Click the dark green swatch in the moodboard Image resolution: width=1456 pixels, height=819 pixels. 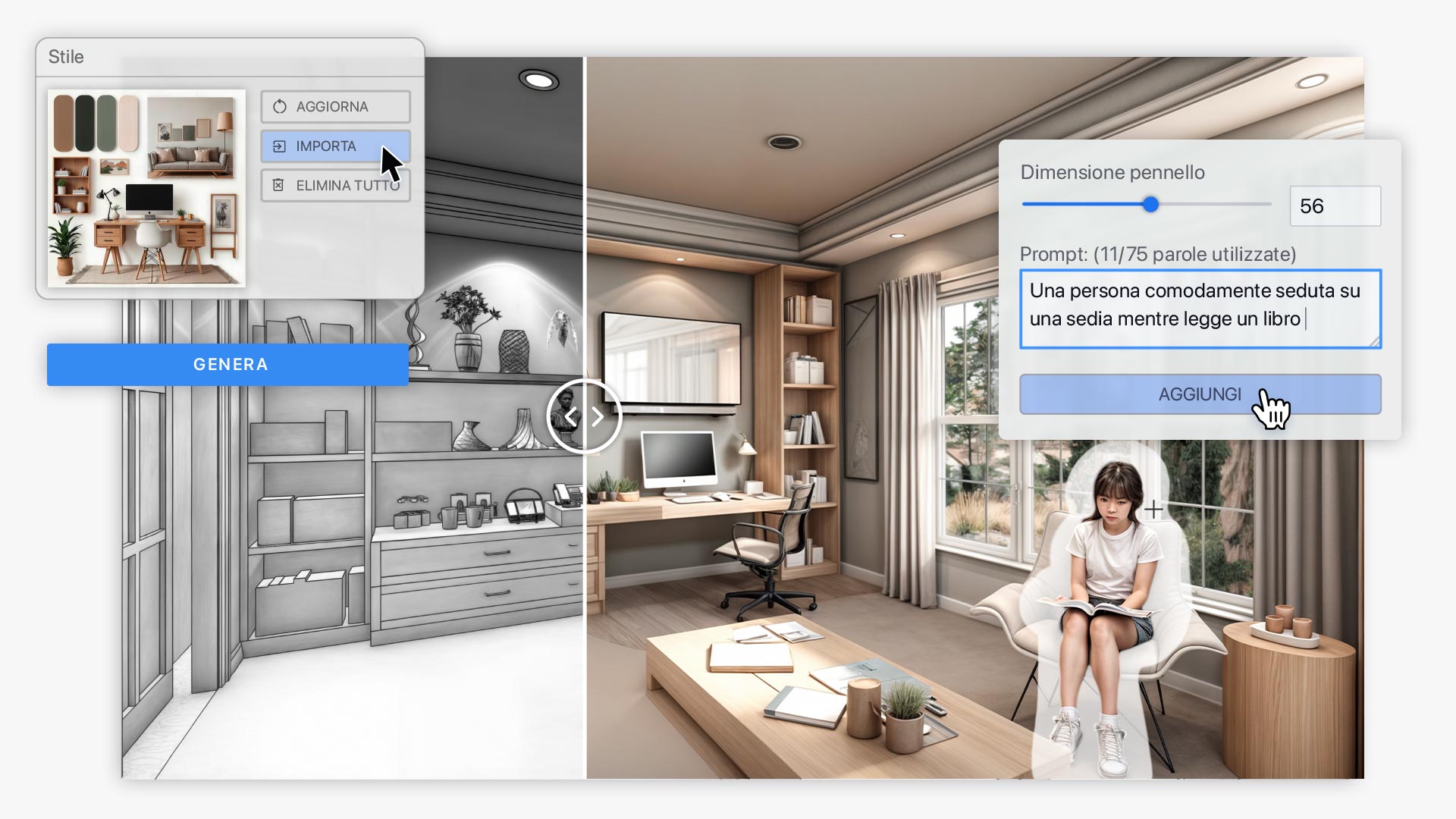[85, 123]
